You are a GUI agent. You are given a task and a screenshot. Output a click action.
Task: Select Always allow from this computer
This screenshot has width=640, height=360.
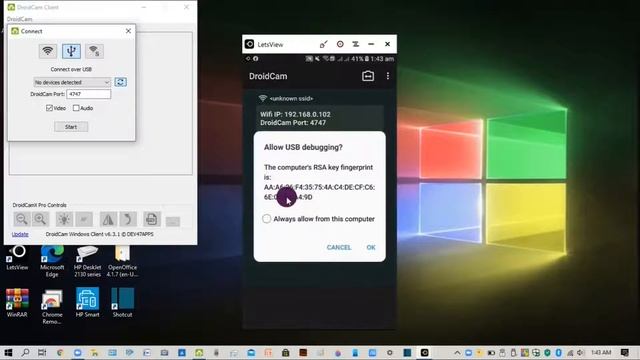pos(267,219)
